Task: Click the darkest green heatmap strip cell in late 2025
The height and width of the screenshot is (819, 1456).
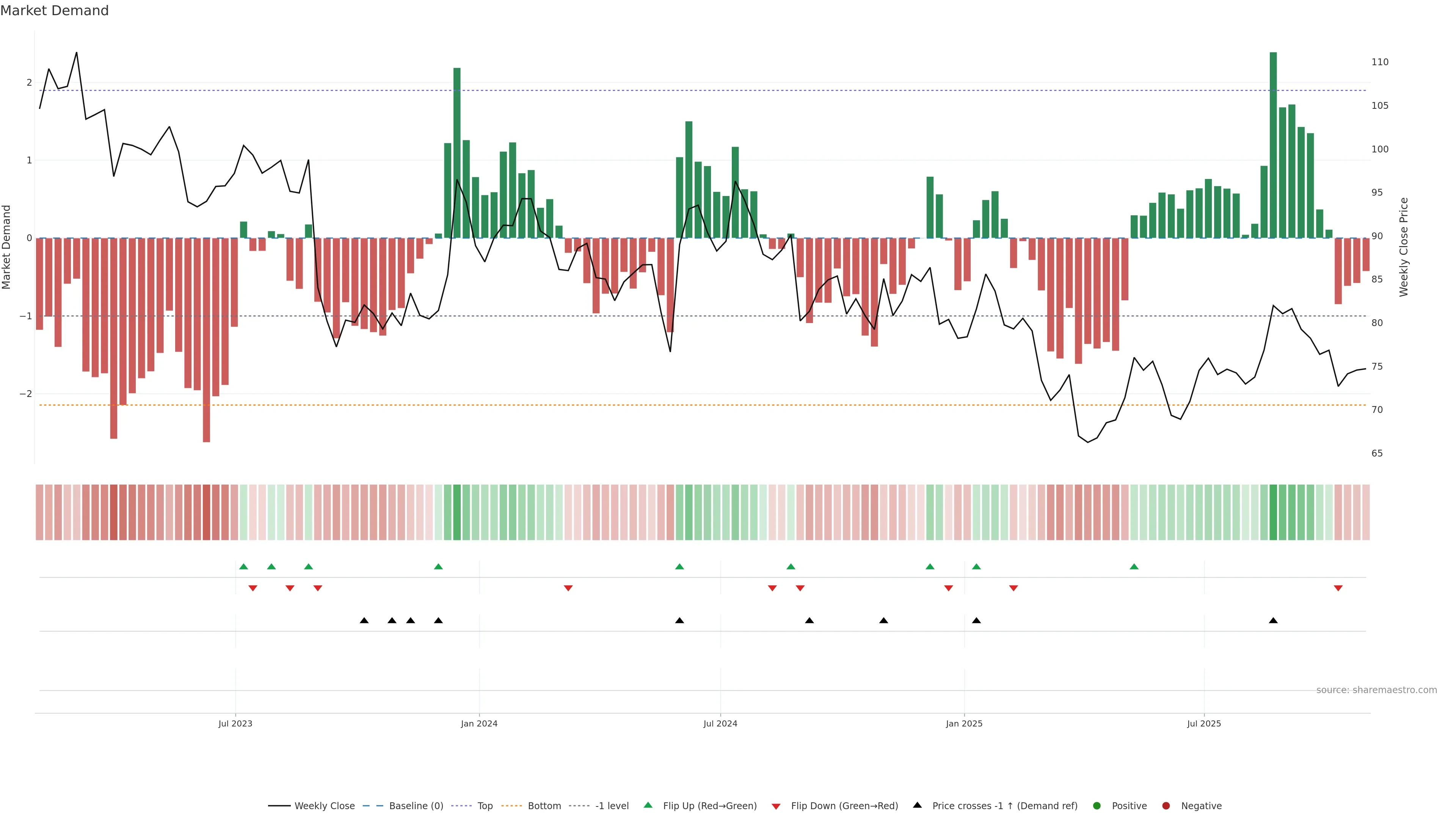Action: click(x=1273, y=512)
